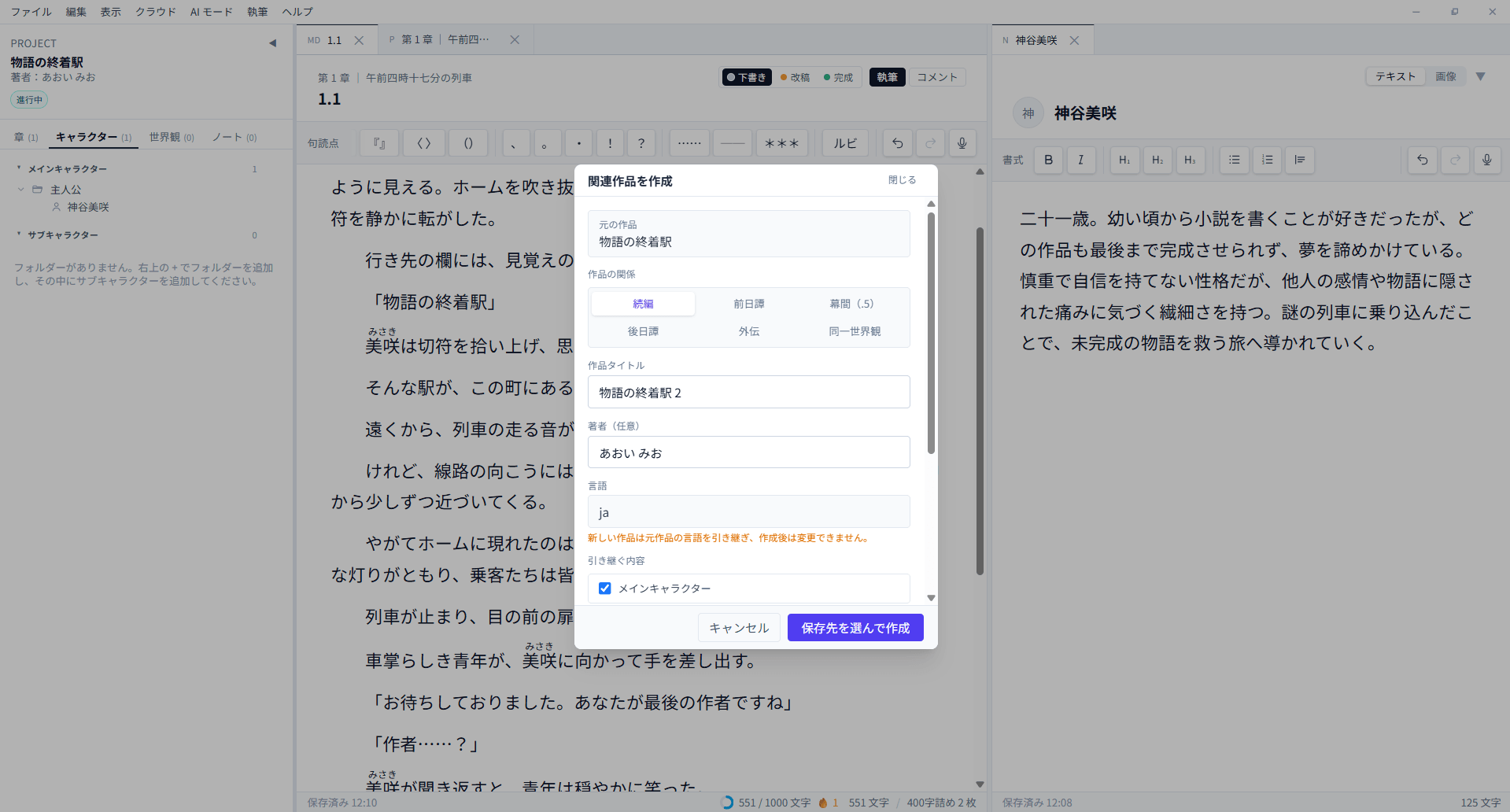Click 作品タイトル input field
Viewport: 1510px width, 812px height.
pos(749,392)
